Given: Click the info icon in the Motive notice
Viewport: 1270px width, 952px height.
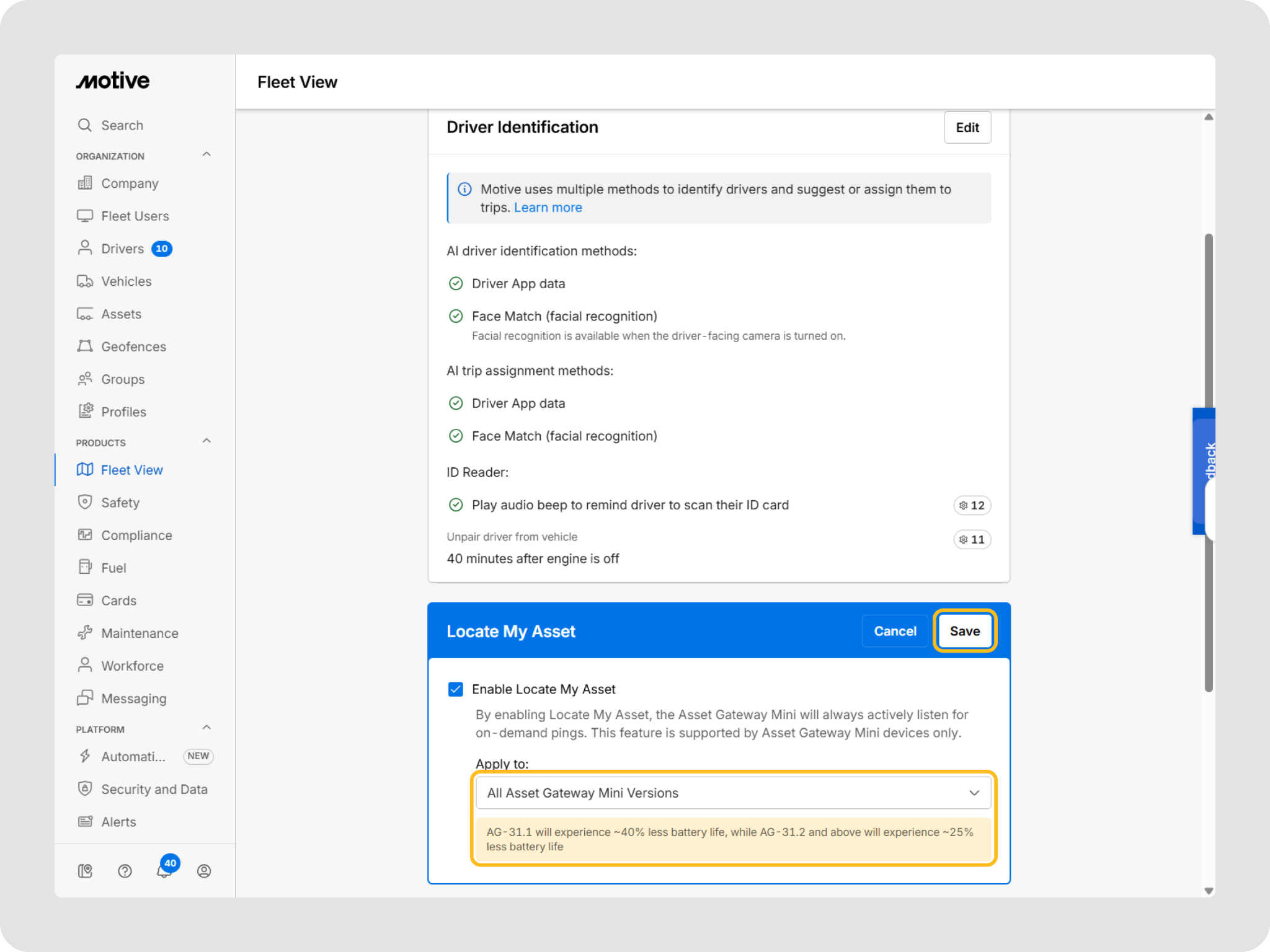Looking at the screenshot, I should tap(464, 189).
